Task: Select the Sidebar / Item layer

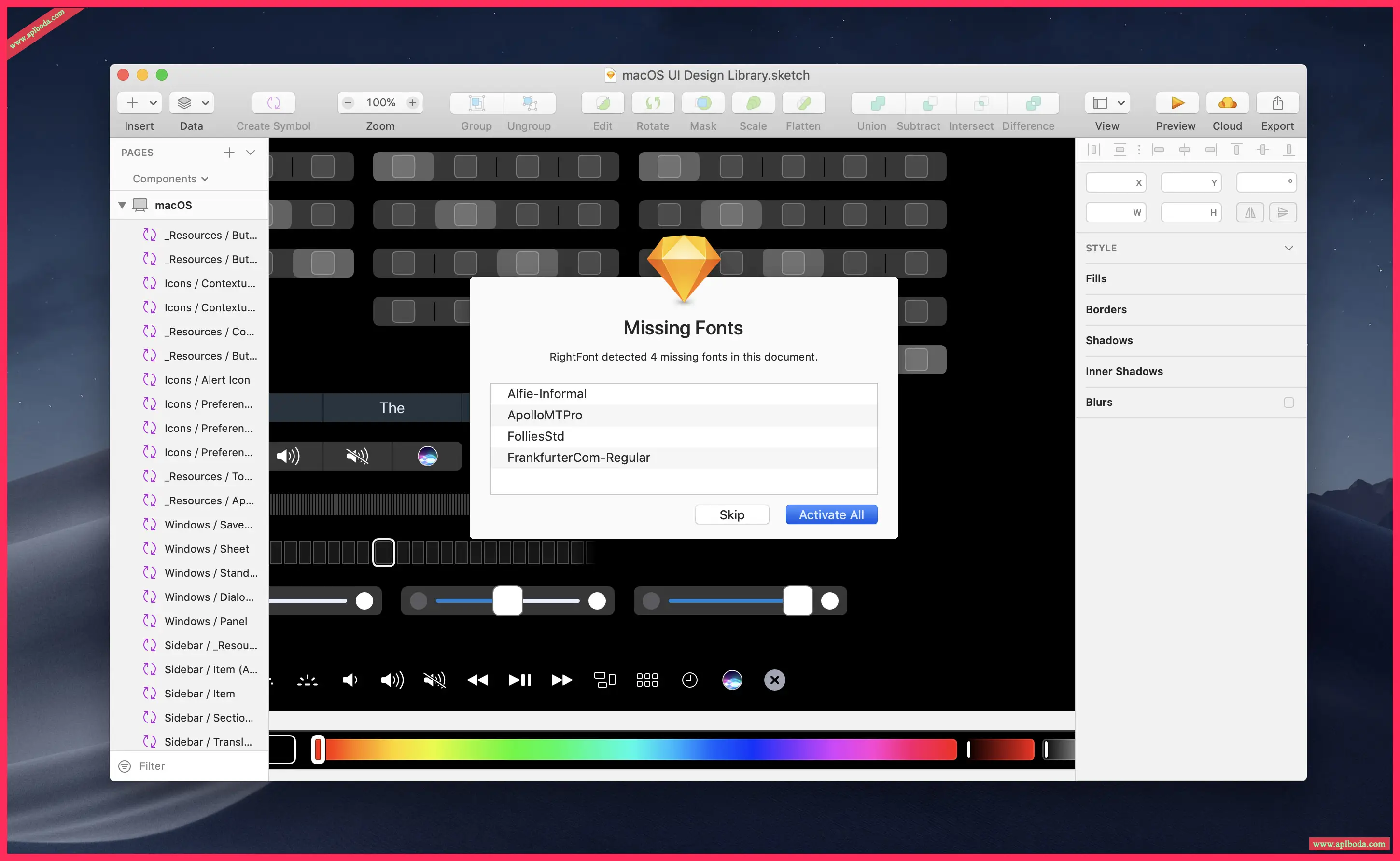Action: pos(189,694)
